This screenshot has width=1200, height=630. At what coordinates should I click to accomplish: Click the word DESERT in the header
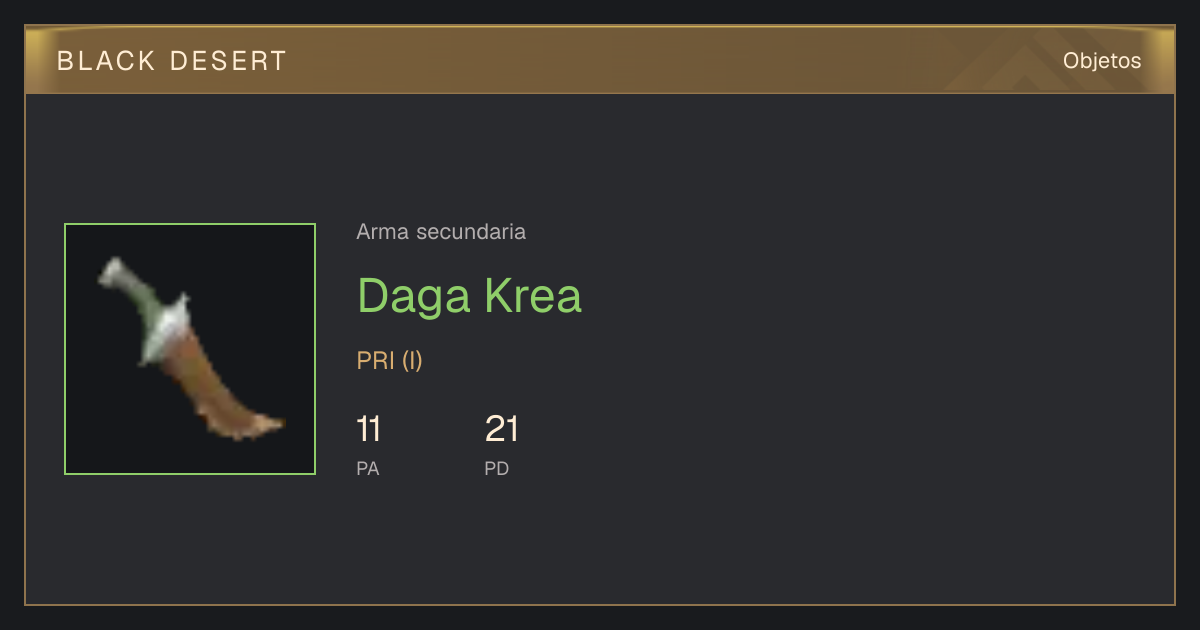pos(228,61)
